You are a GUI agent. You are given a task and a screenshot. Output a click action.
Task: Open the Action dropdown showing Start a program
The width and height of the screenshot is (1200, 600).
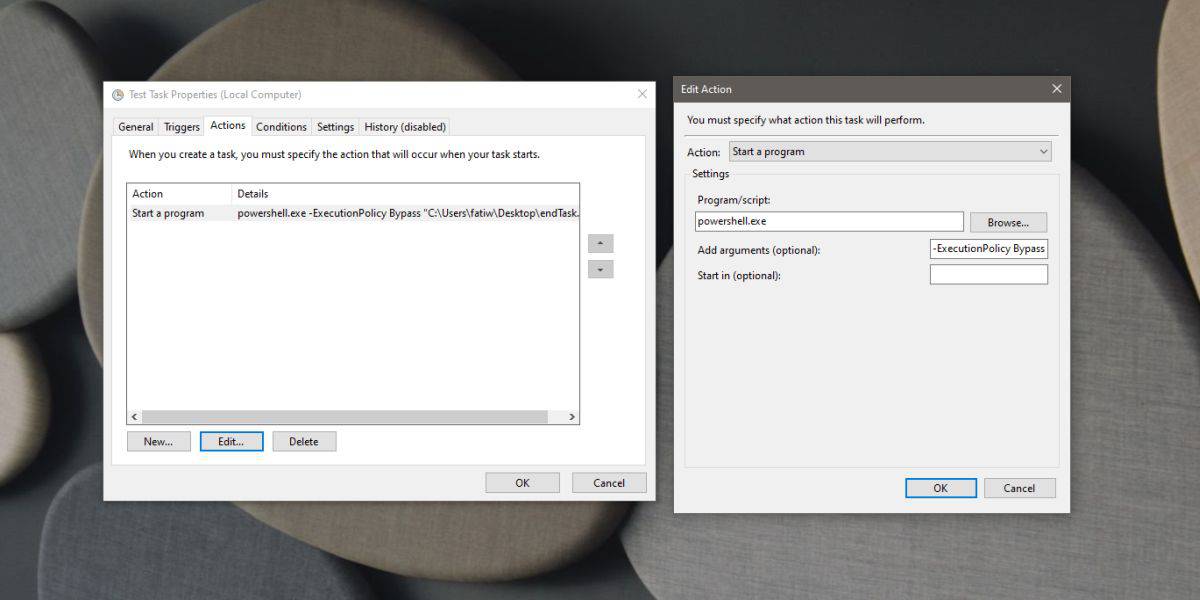coord(890,152)
